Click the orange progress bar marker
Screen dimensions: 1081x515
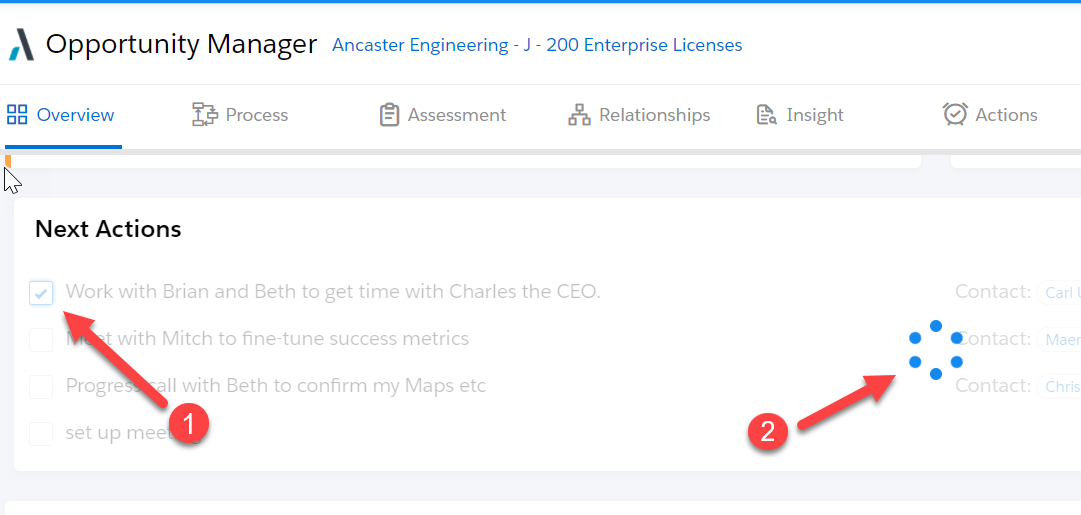[x=8, y=160]
